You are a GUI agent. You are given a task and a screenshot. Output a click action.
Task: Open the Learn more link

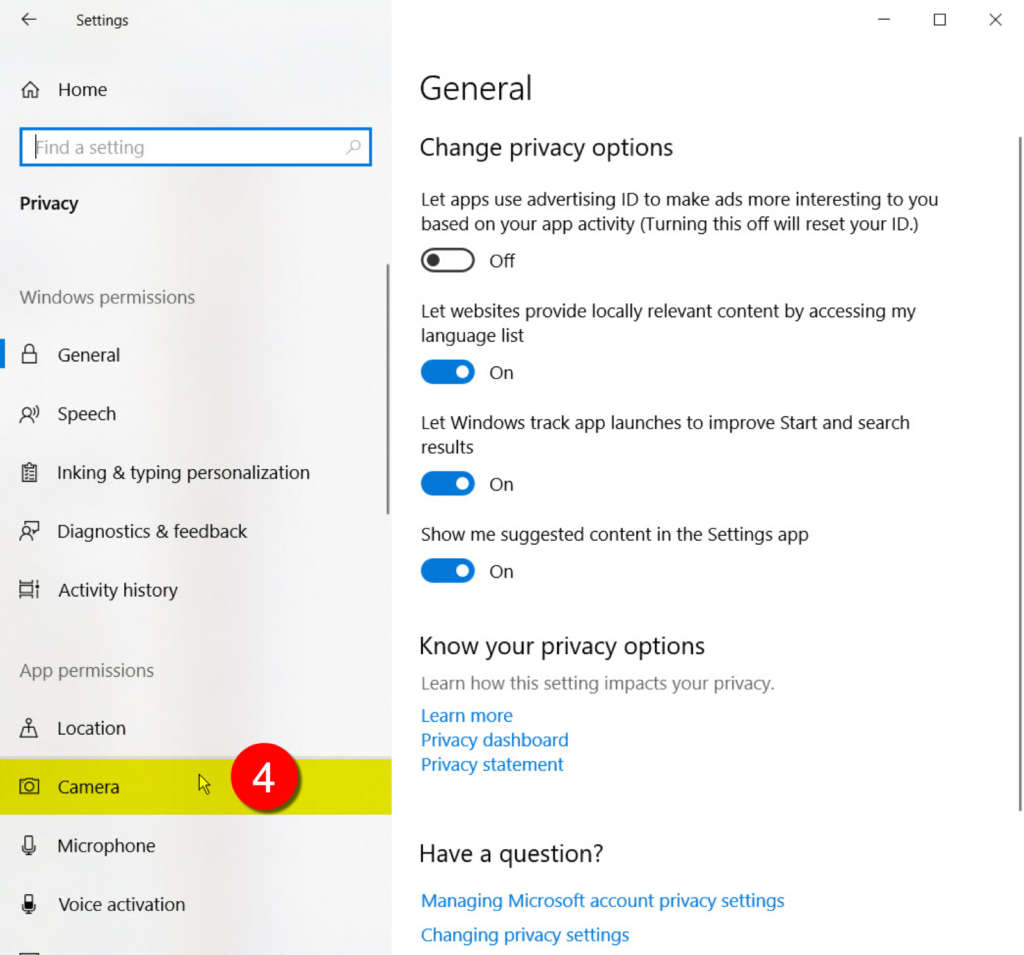[466, 716]
